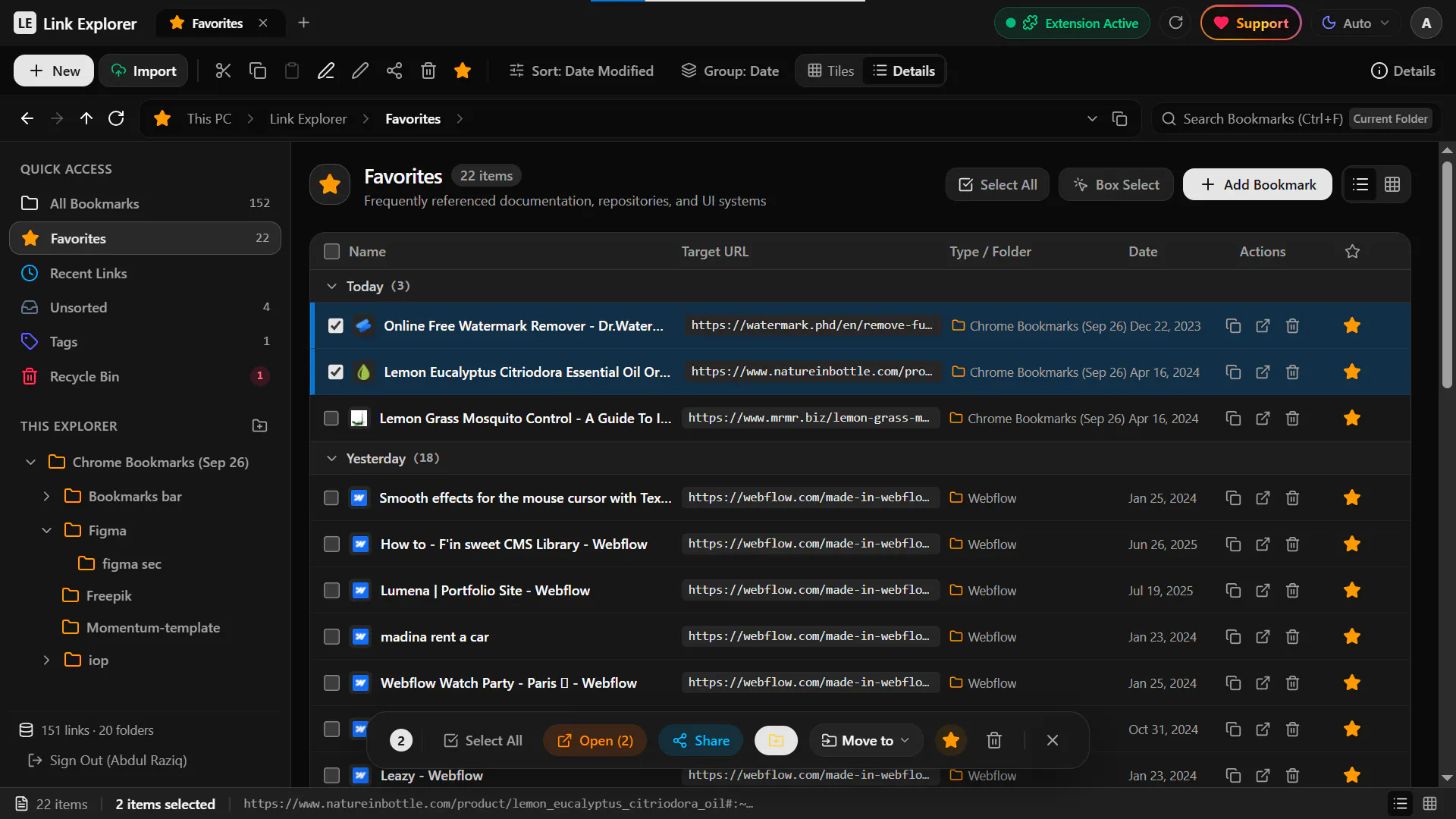
Task: Click the Import button
Action: (x=143, y=71)
